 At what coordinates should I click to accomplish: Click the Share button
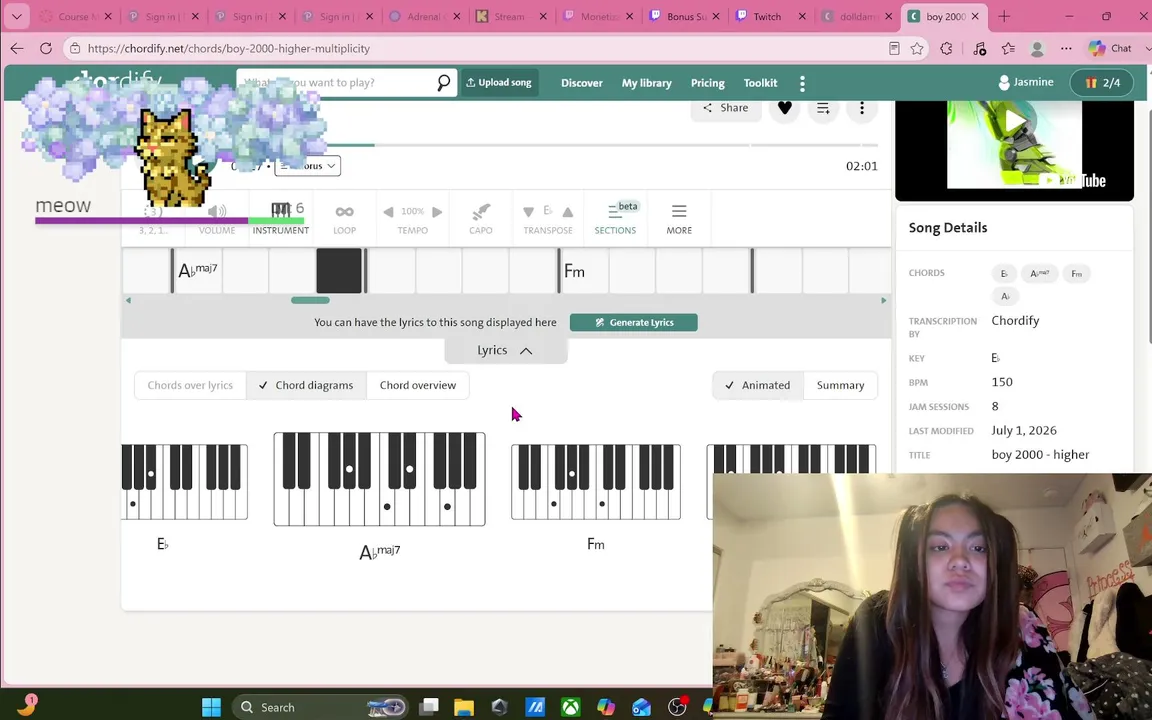click(x=725, y=108)
